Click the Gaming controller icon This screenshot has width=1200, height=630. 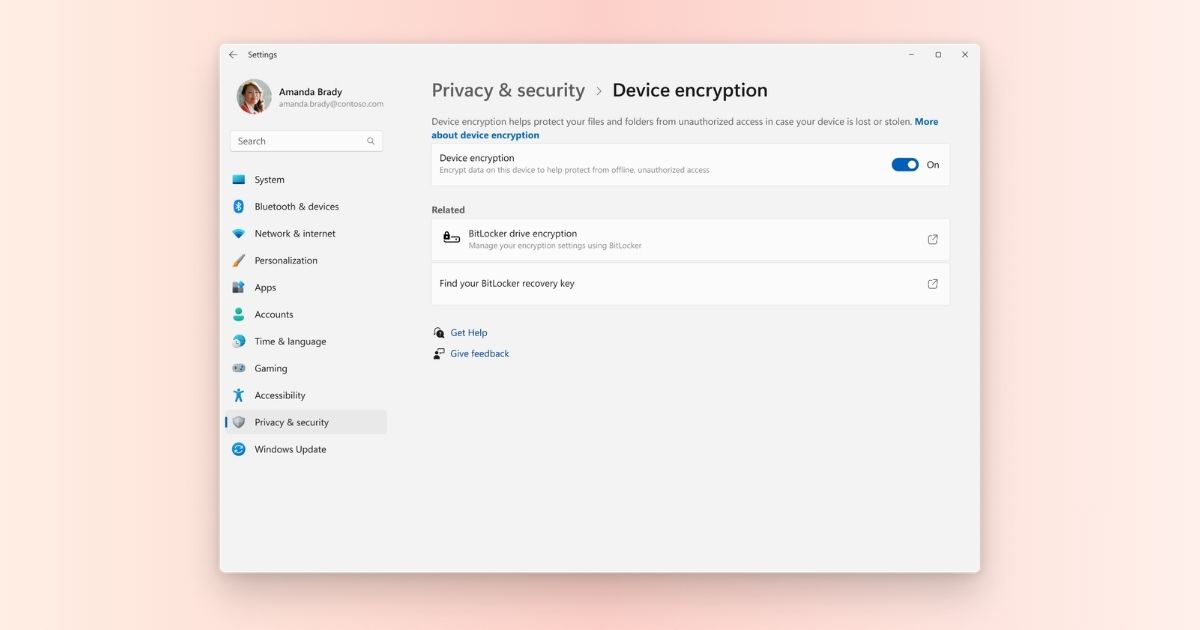239,368
